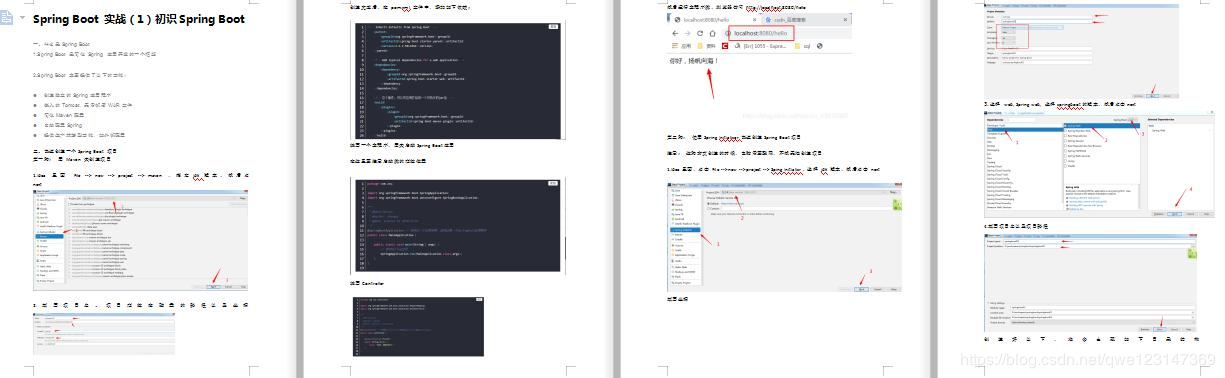The height and width of the screenshot is (378, 1225).
Task: Click the Spring Boot 实战 document title
Action: coord(138,19)
